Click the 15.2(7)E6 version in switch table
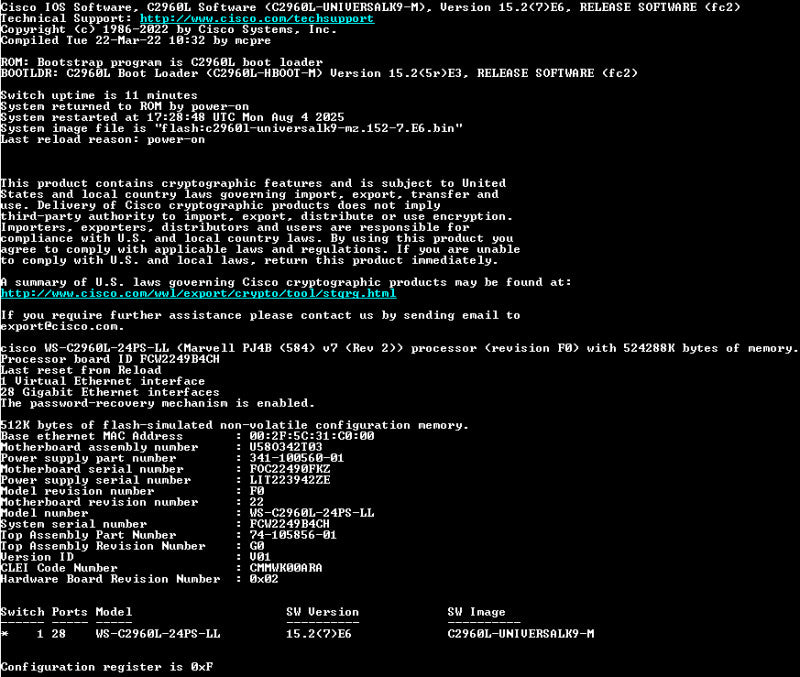This screenshot has width=800, height=677. point(319,634)
